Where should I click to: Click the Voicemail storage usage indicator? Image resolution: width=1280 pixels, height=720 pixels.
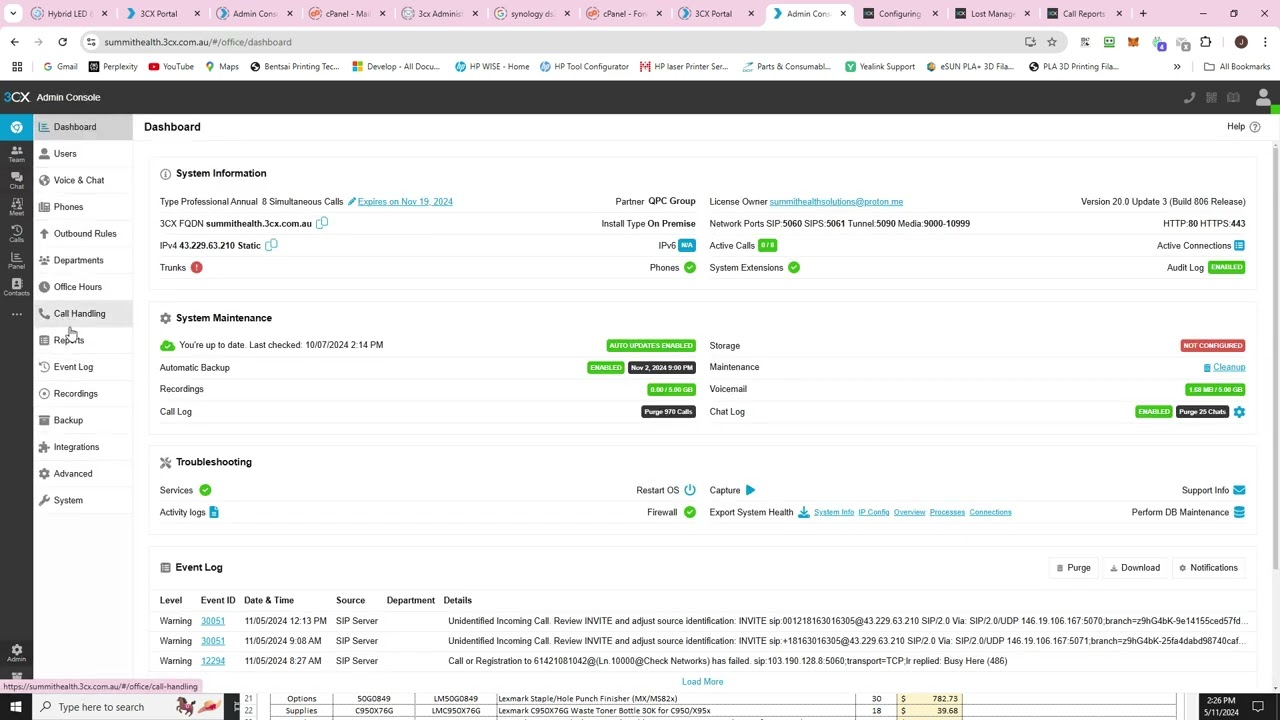(x=1214, y=389)
